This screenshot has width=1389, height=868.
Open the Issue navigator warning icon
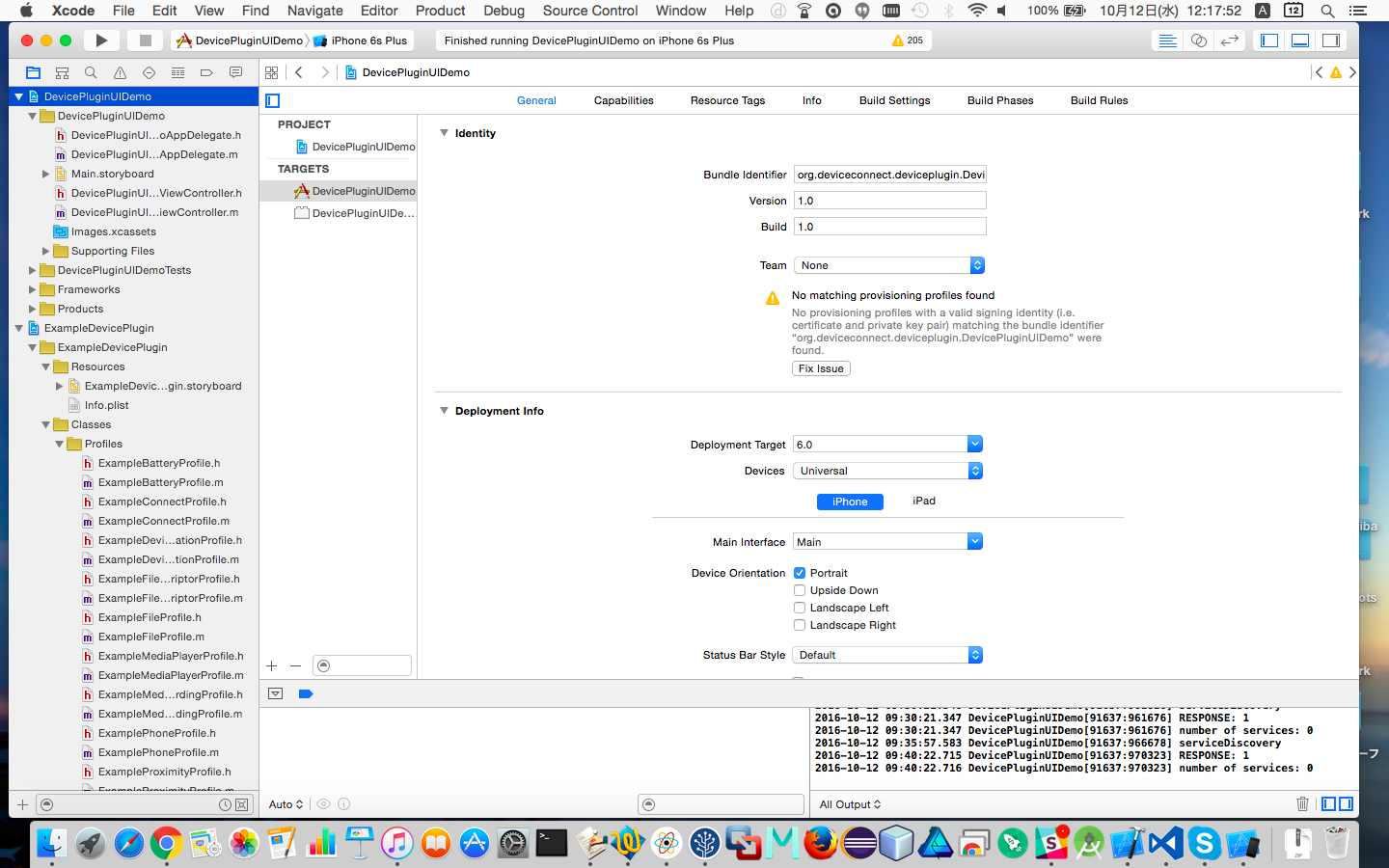(x=120, y=72)
